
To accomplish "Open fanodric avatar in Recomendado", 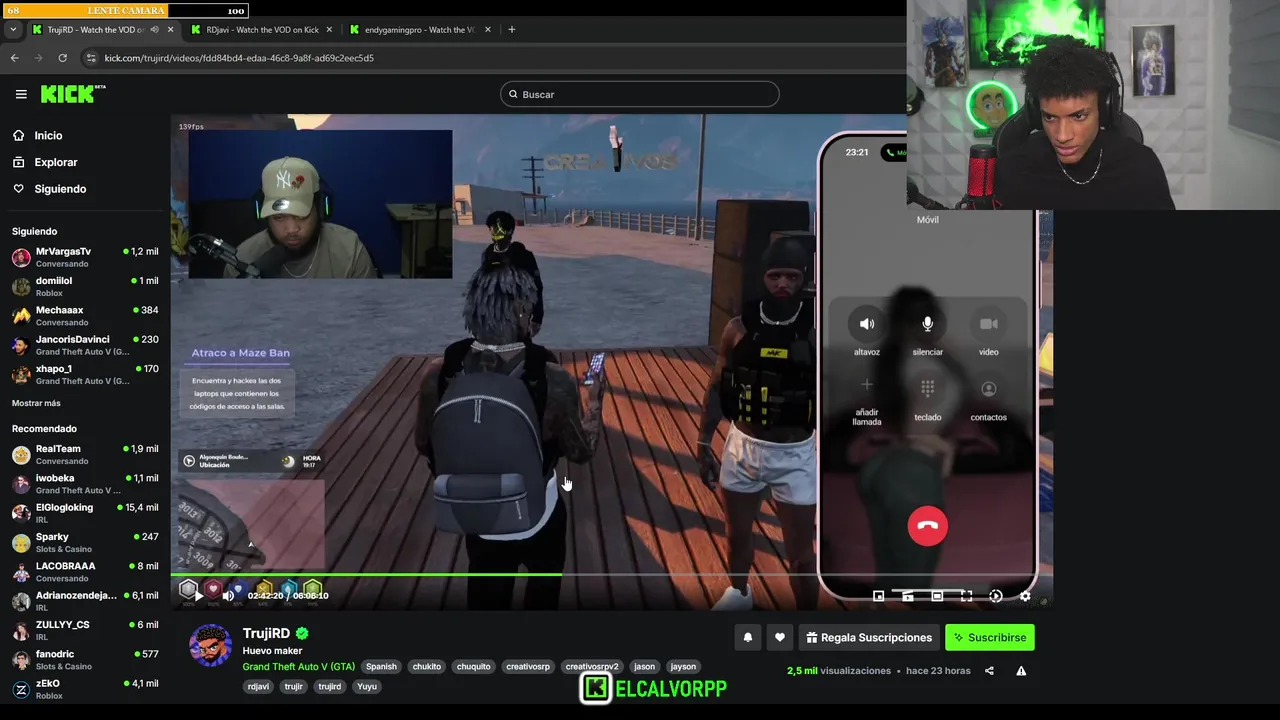I will [21, 660].
